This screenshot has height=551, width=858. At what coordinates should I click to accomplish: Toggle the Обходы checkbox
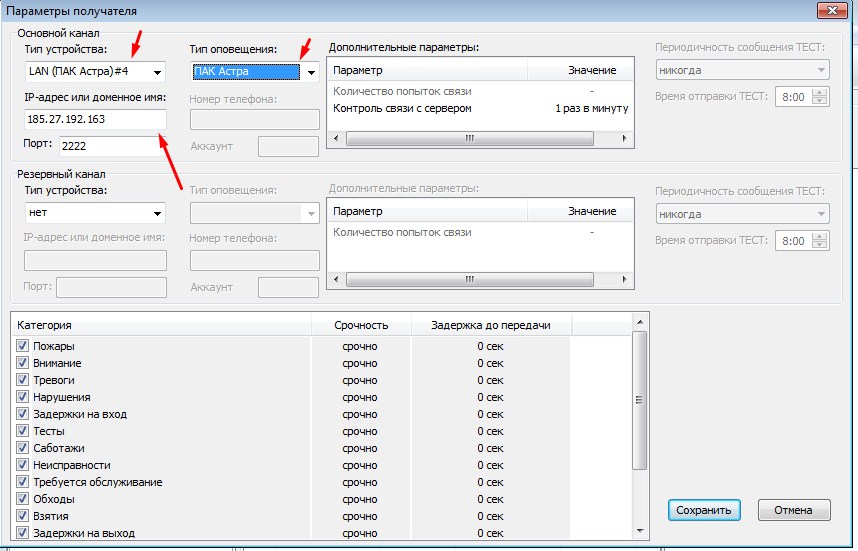pos(22,498)
